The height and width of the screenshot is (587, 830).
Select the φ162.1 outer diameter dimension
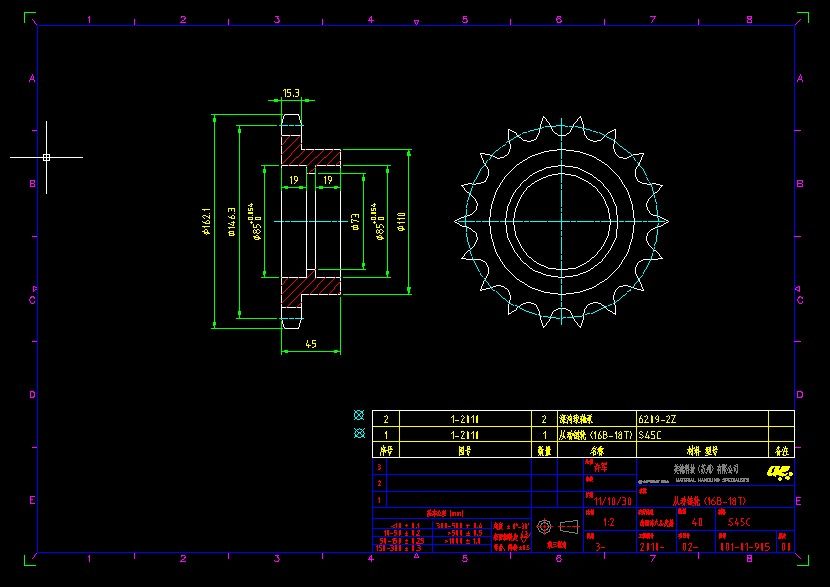tap(206, 221)
